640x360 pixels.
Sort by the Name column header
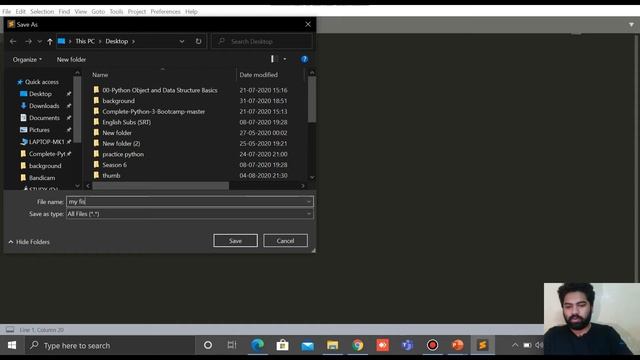100,75
